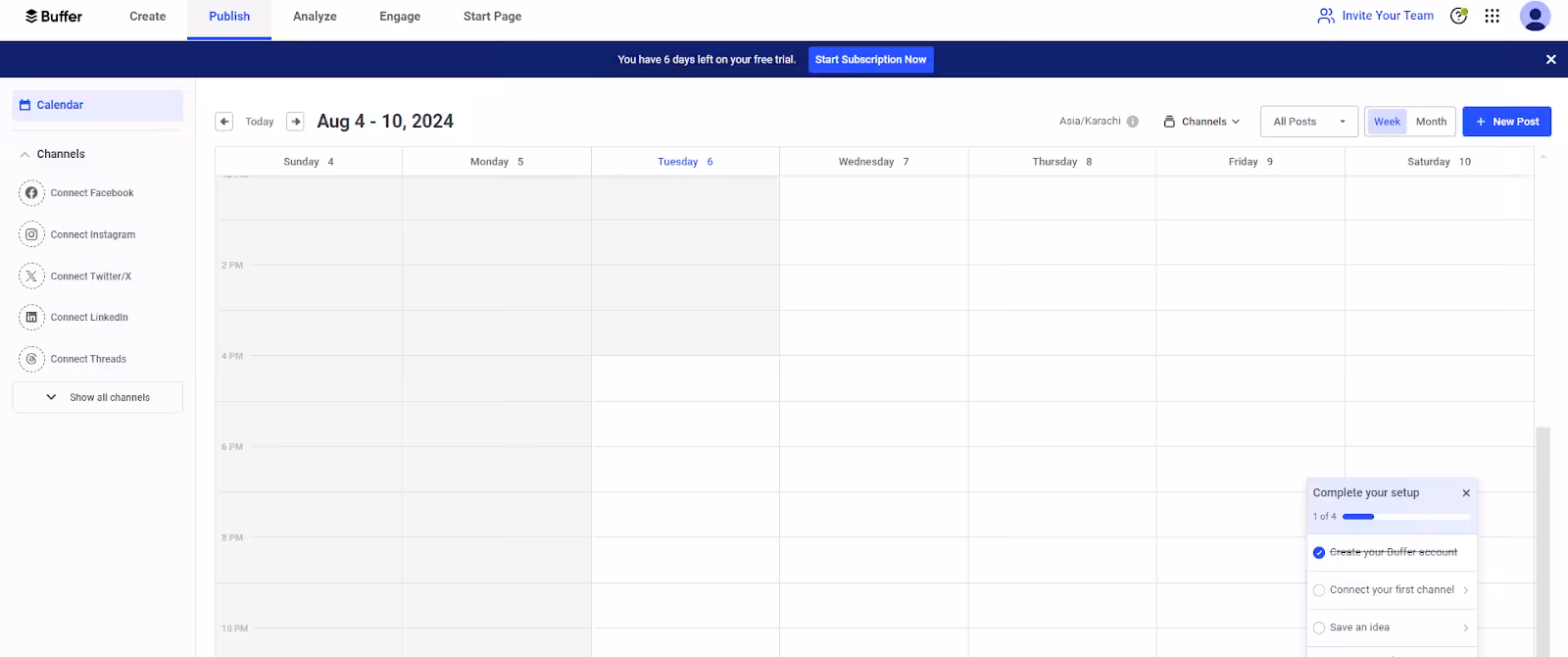Click the calendar vertical scrollbar
1568x657 pixels.
[1543, 541]
